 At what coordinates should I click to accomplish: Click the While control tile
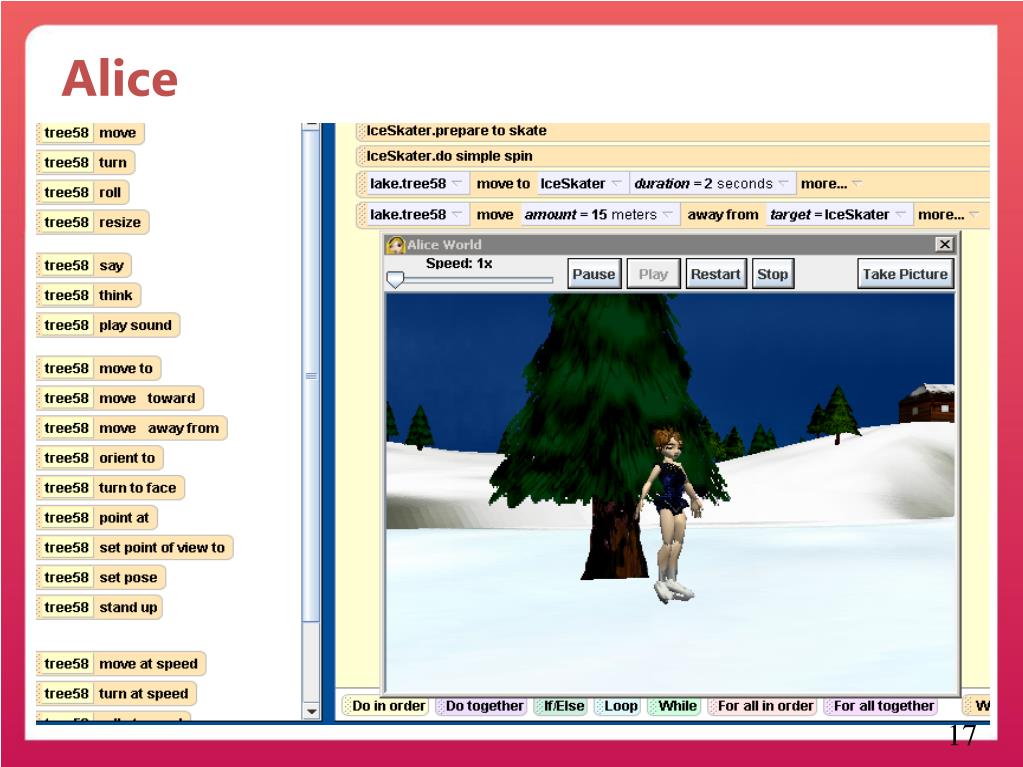click(674, 706)
